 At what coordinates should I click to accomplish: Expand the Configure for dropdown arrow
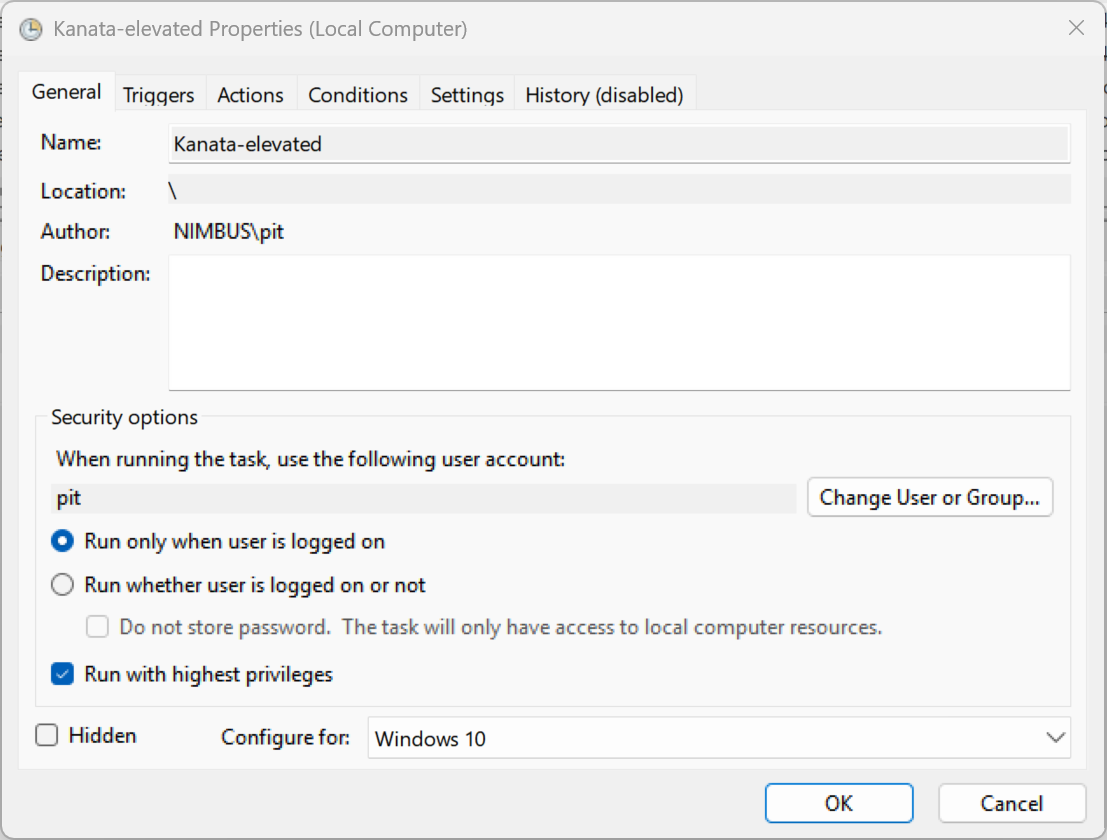(x=1054, y=738)
